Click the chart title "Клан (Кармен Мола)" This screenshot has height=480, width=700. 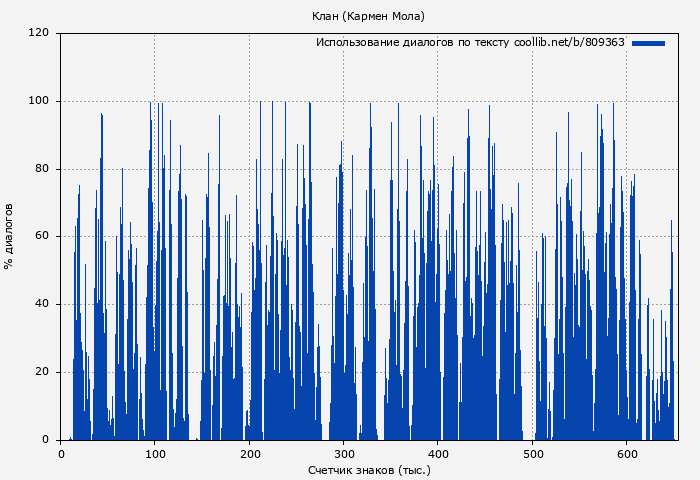(368, 16)
